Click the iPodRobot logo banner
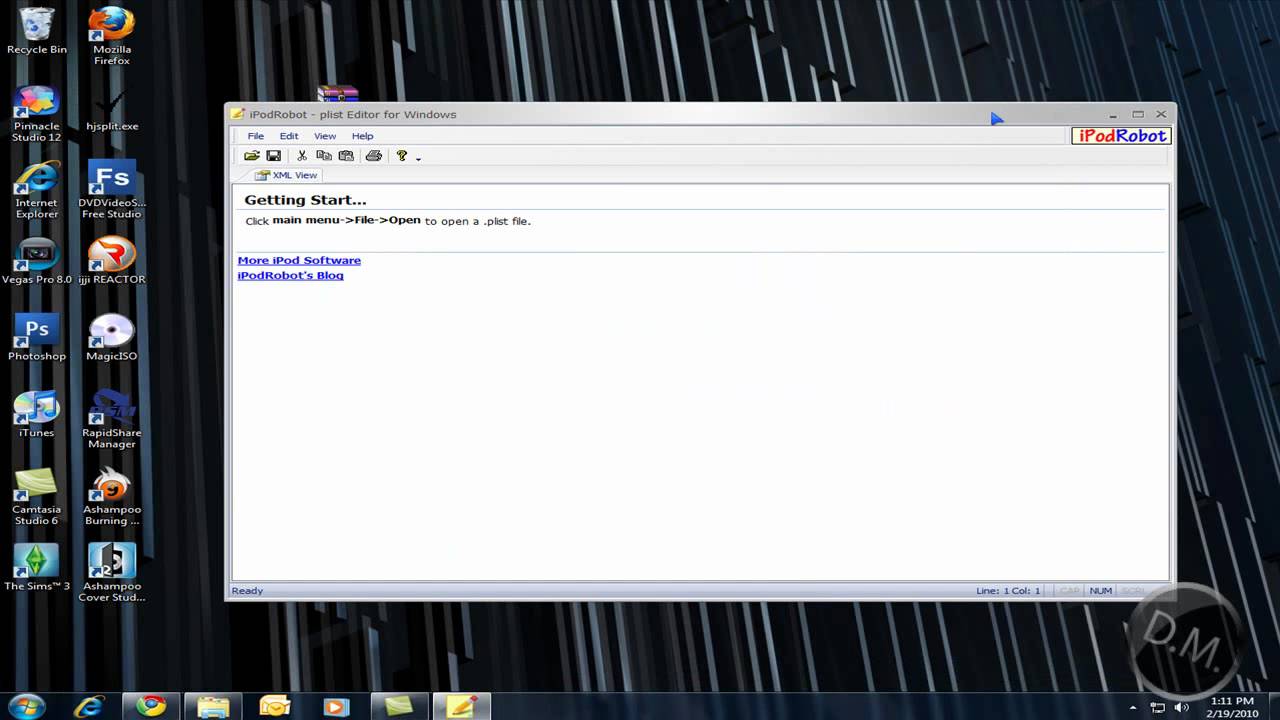Image resolution: width=1280 pixels, height=720 pixels. (1121, 136)
